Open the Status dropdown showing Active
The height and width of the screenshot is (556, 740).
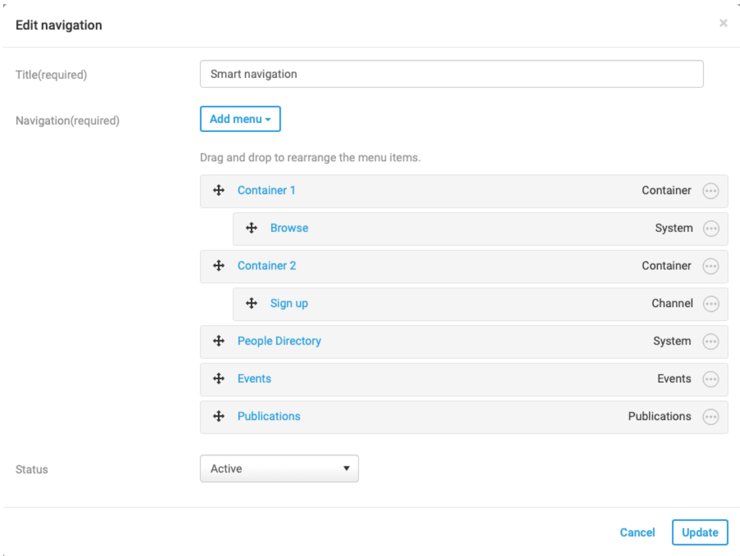point(279,468)
